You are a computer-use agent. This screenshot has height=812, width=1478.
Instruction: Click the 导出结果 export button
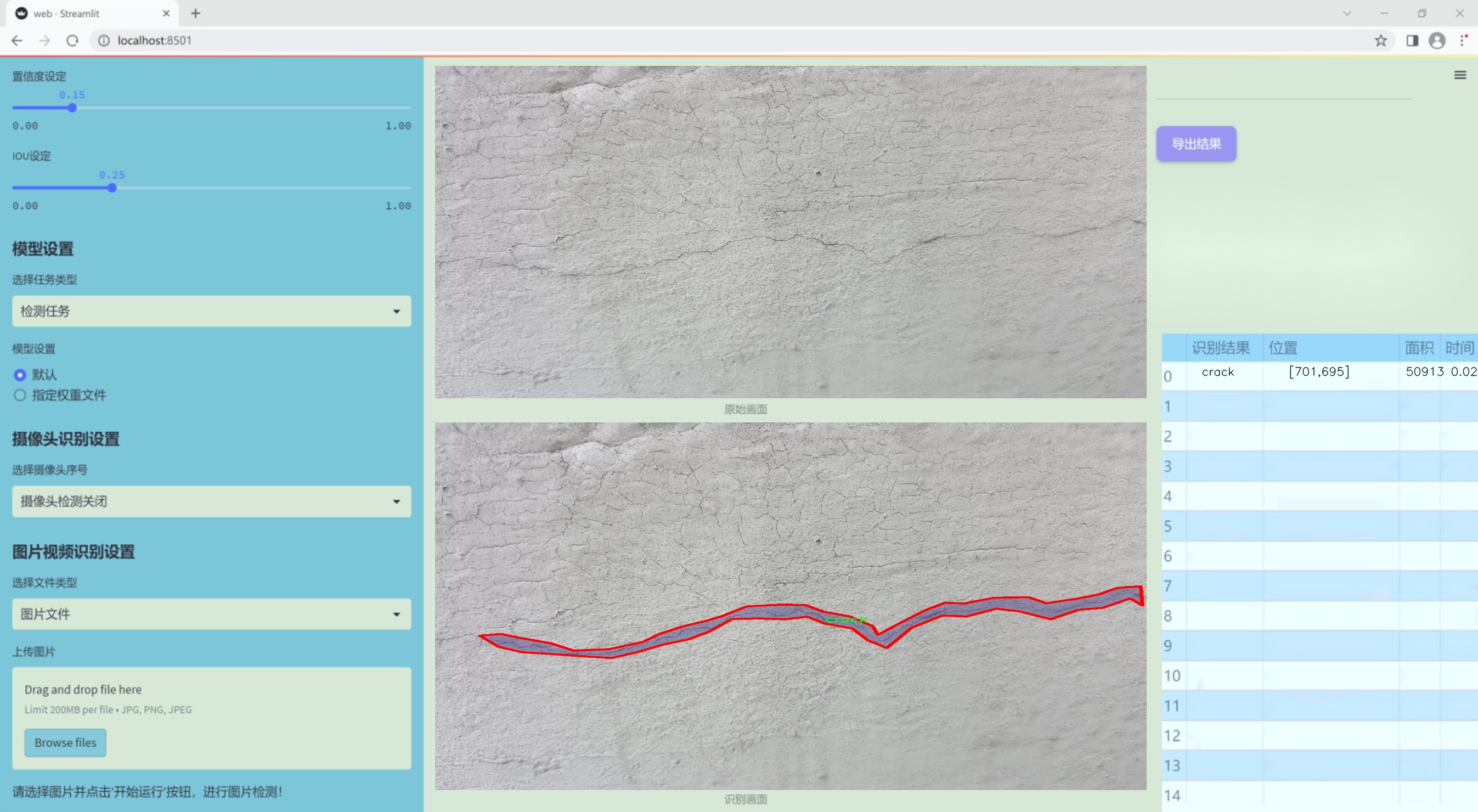(1195, 144)
